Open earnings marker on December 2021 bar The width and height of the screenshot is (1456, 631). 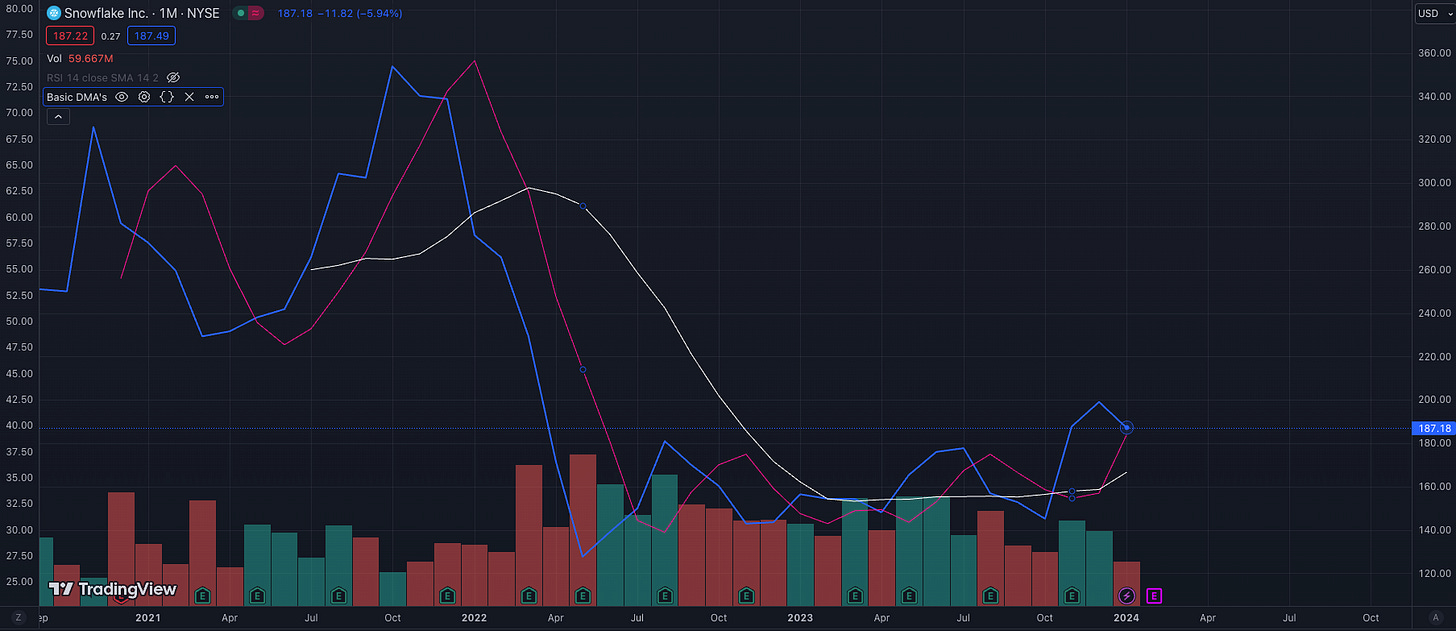447,596
